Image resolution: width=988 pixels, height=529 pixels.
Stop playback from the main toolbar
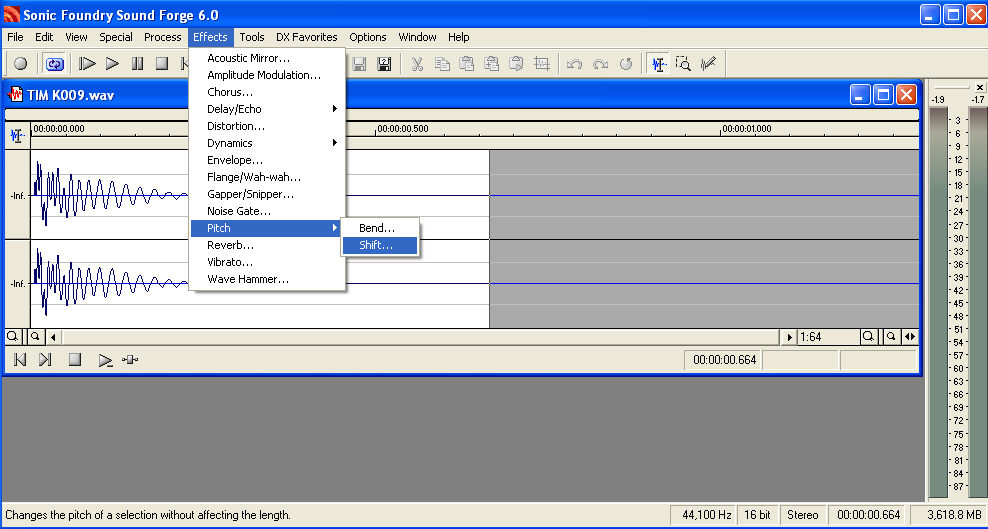[x=162, y=64]
